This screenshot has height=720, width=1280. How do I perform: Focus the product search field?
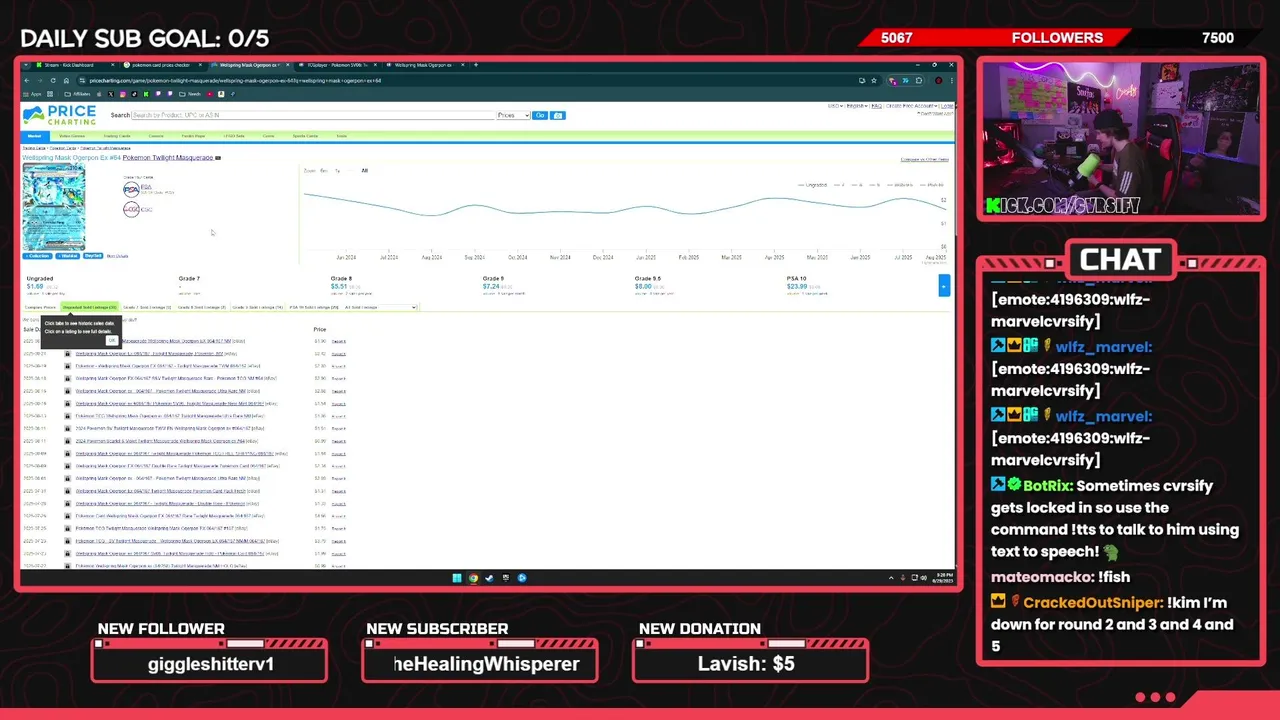(x=314, y=115)
